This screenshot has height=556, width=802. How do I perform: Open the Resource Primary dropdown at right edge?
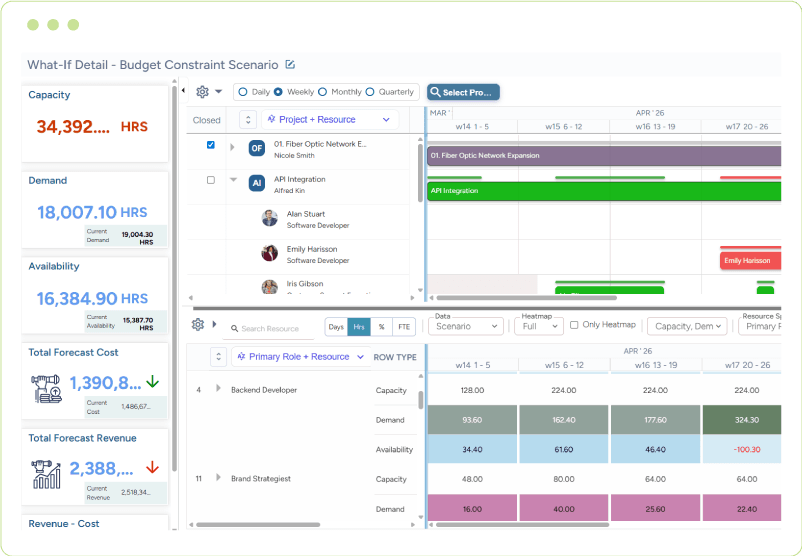coord(760,326)
